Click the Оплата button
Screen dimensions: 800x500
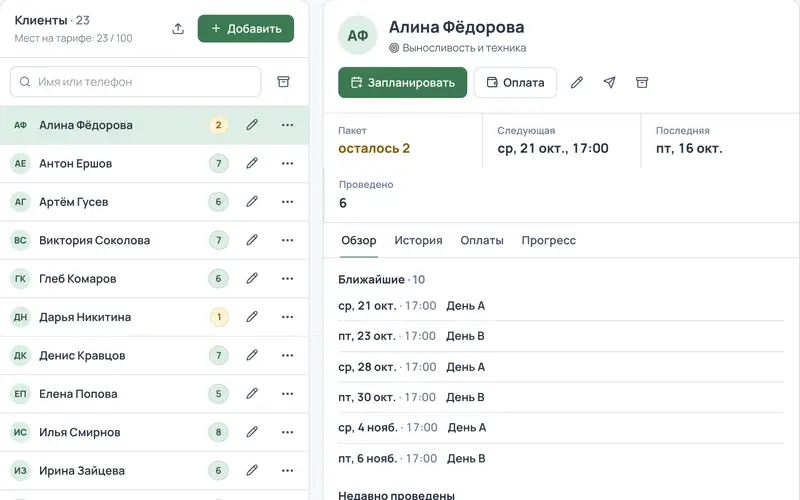click(515, 82)
